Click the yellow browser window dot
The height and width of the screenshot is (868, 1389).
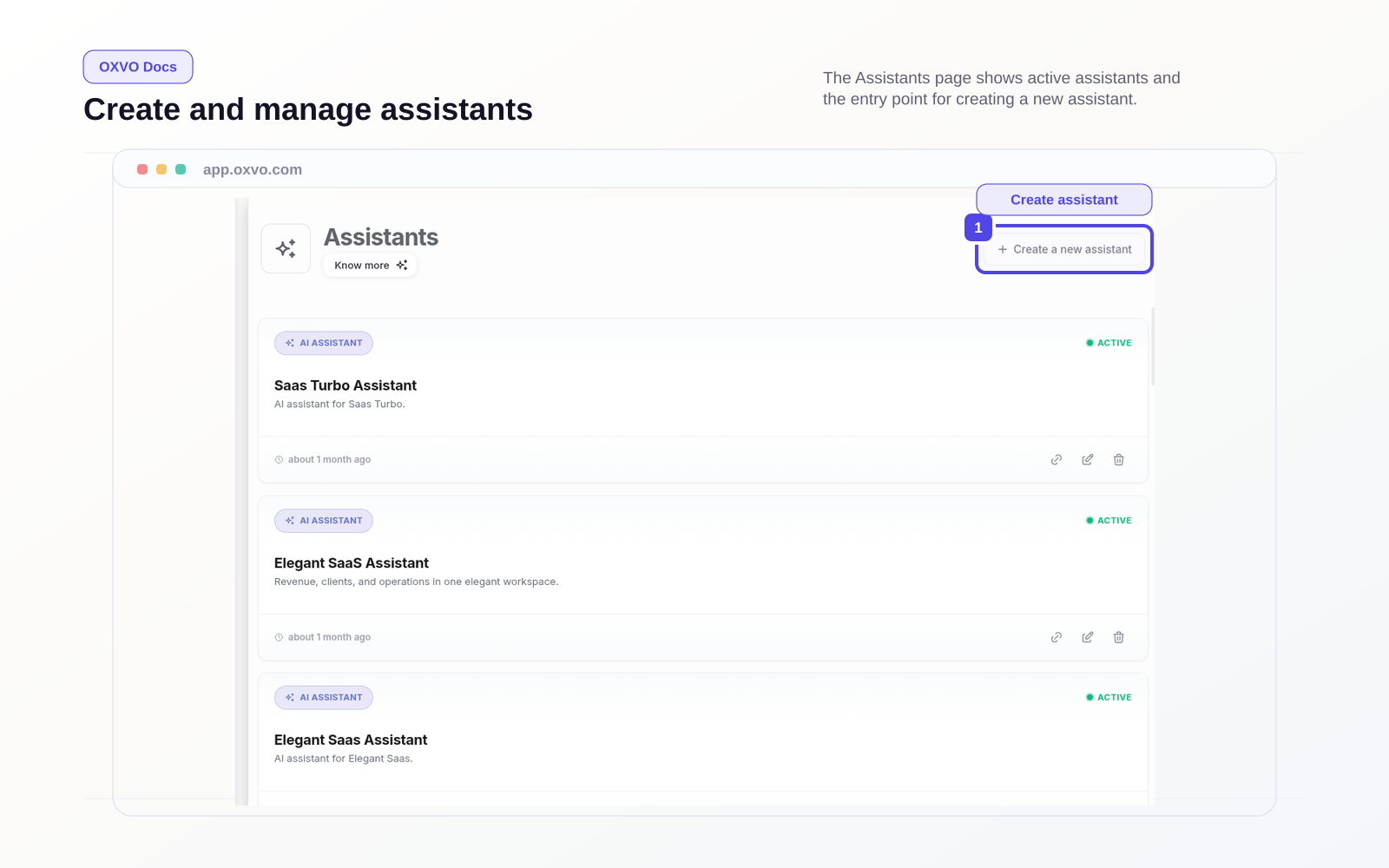click(x=161, y=169)
